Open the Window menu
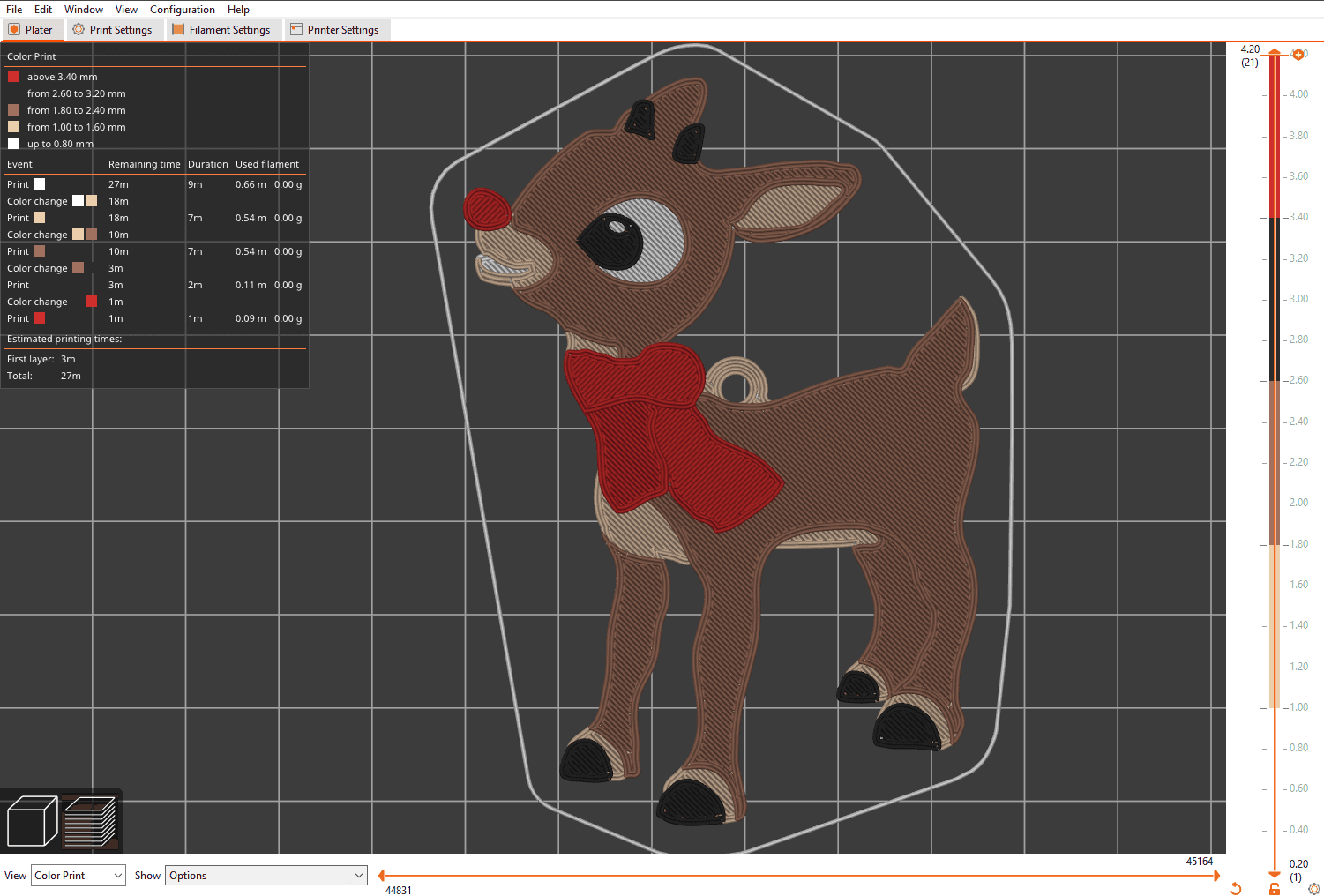This screenshot has width=1324, height=896. 84,10
